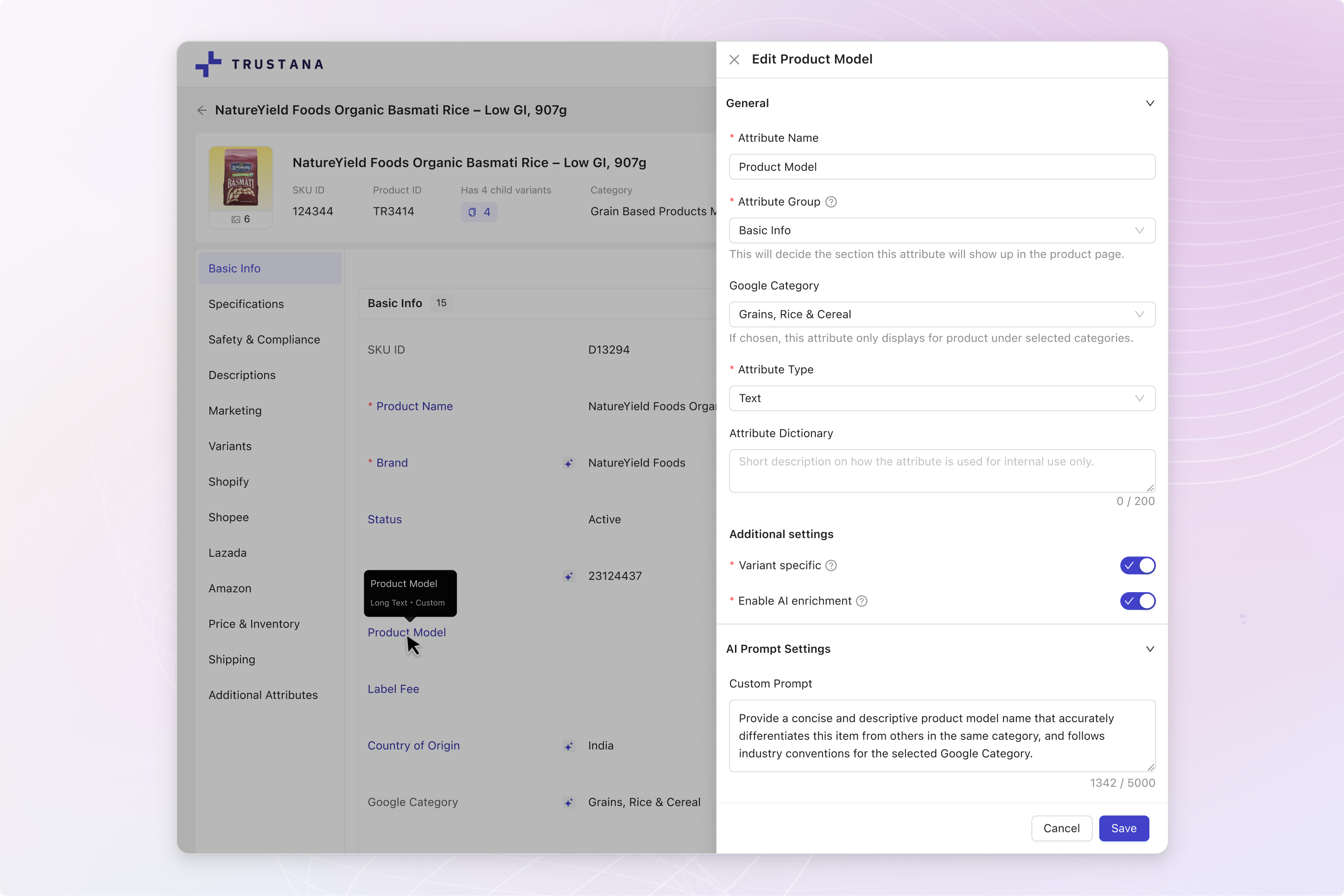The image size is (1344, 896).
Task: Open the Safety & Compliance section
Action: point(264,340)
